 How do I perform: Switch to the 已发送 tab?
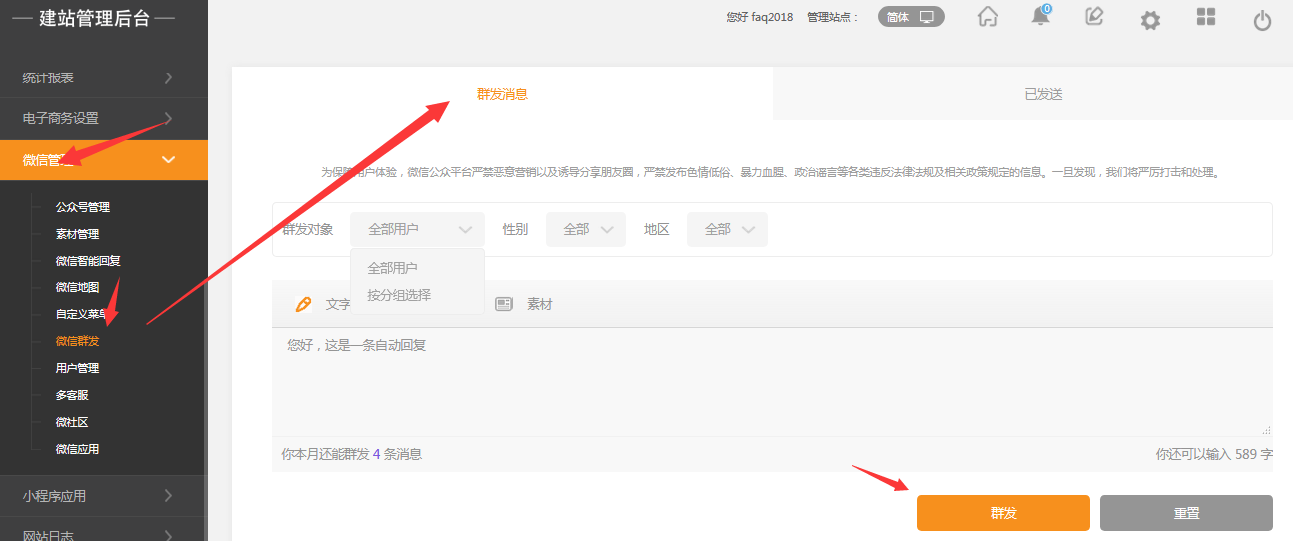pos(1042,94)
